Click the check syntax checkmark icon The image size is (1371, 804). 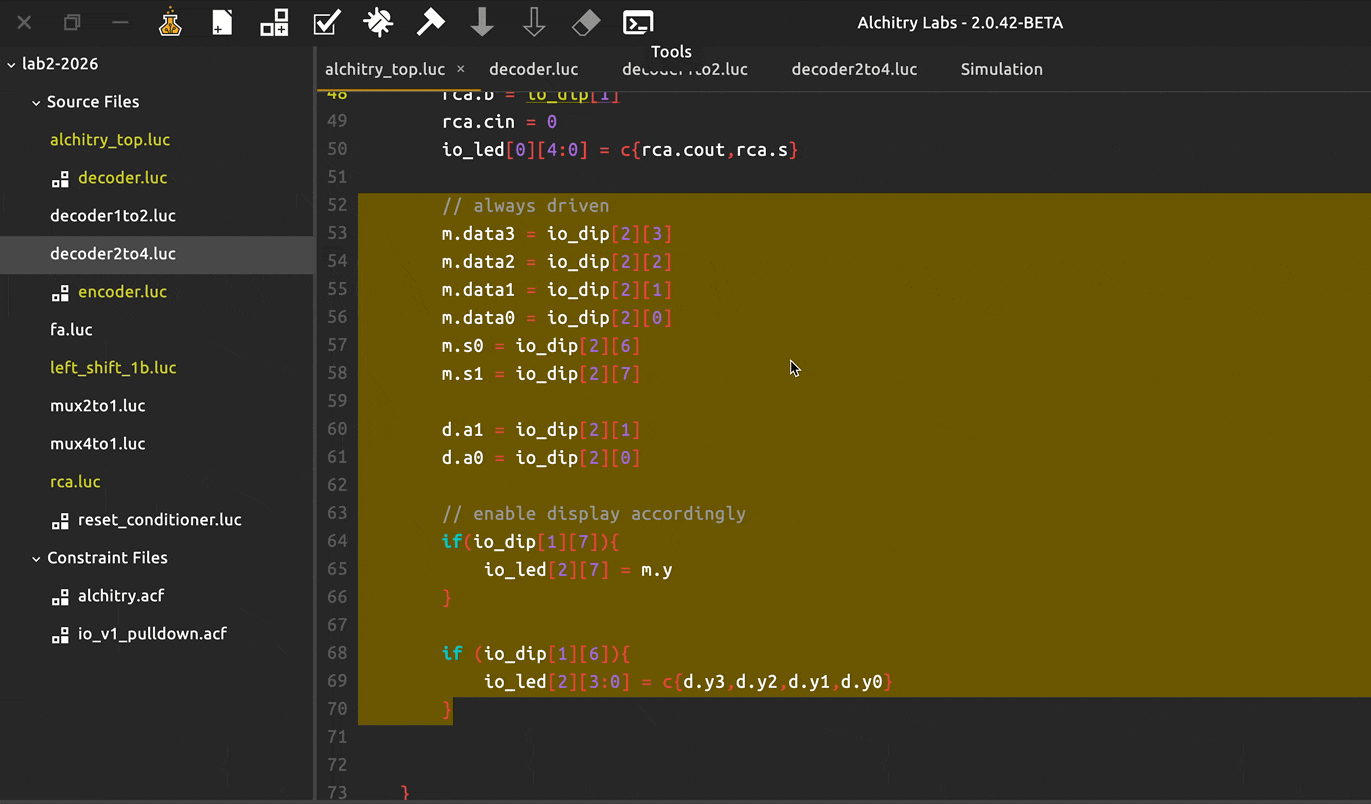pos(326,23)
